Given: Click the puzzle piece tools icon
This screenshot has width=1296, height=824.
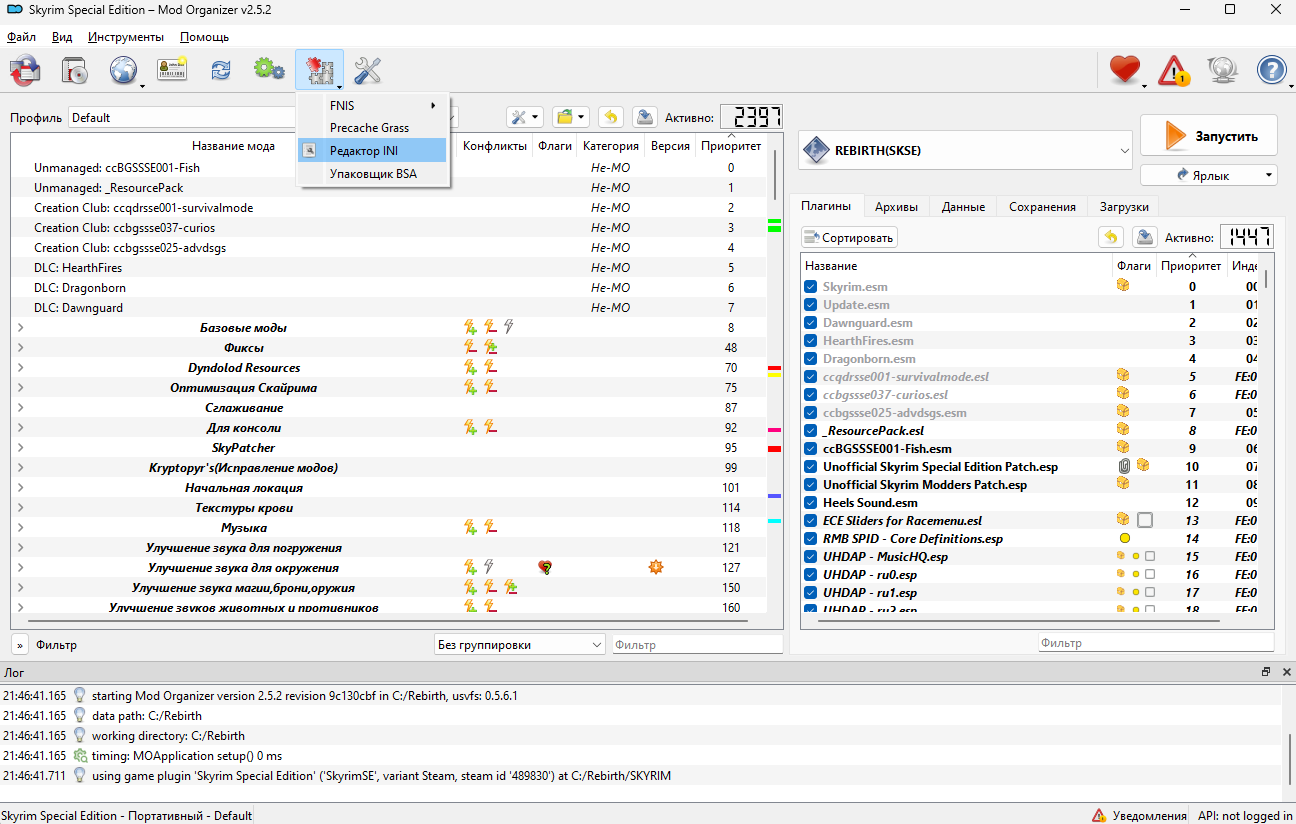Looking at the screenshot, I should click(x=319, y=70).
